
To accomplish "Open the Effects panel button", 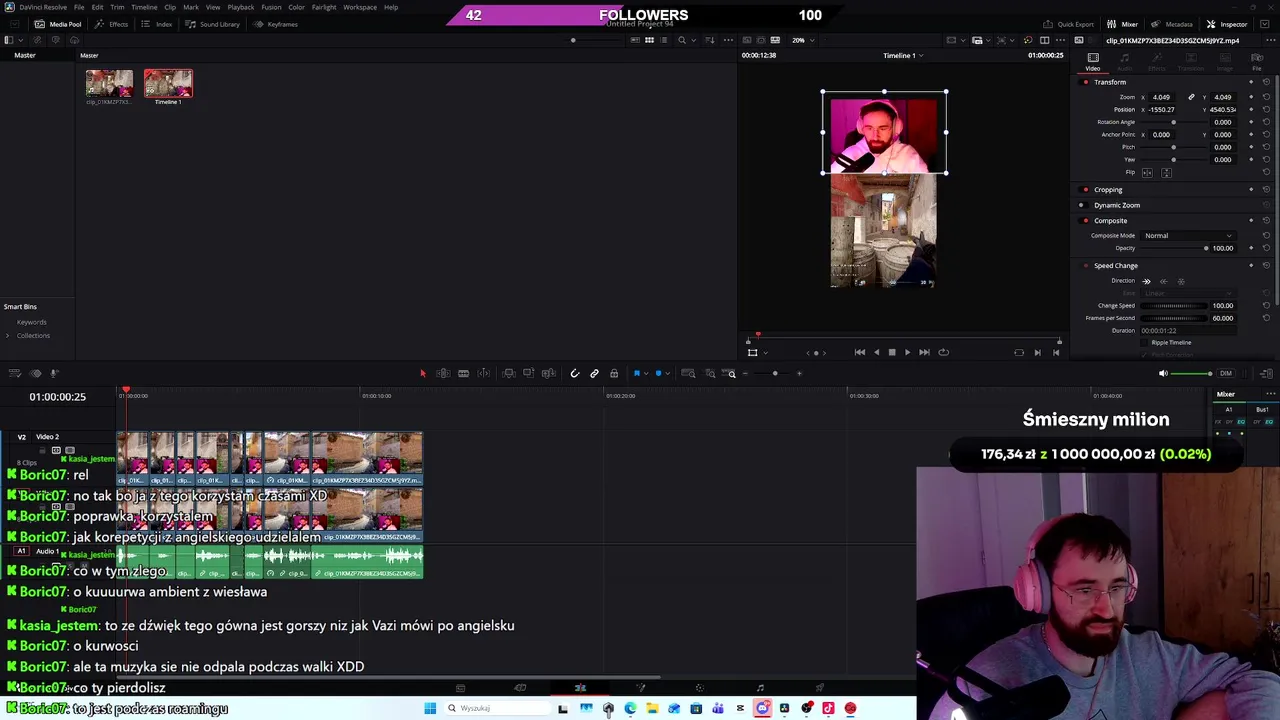I will (x=112, y=24).
